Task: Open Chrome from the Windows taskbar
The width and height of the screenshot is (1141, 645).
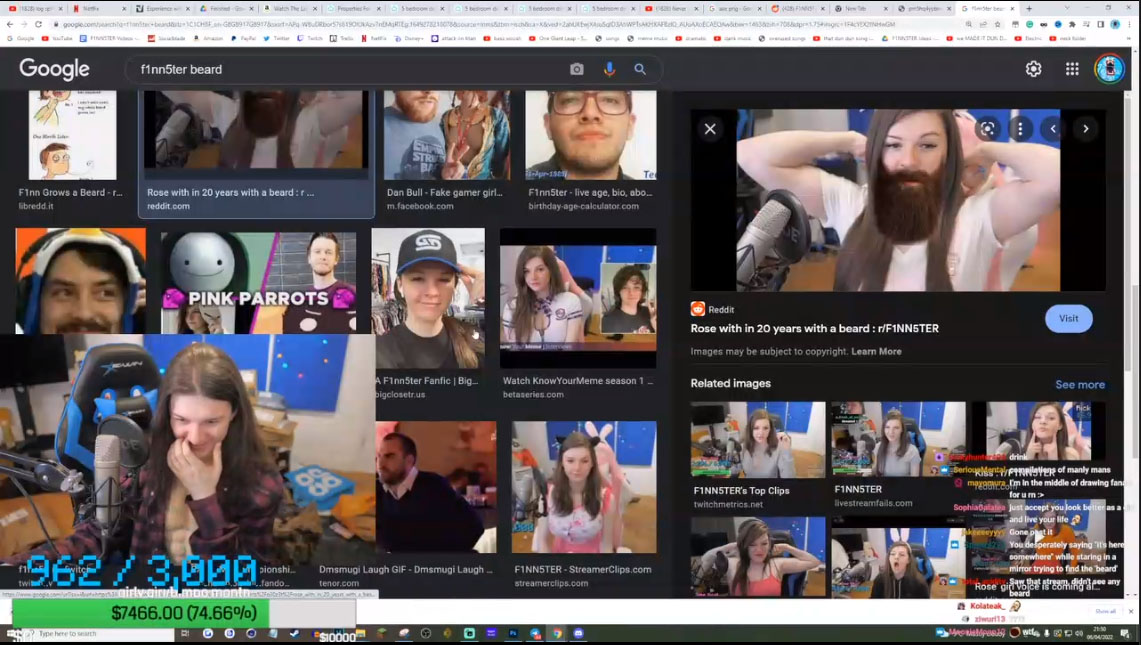Action: 557,633
